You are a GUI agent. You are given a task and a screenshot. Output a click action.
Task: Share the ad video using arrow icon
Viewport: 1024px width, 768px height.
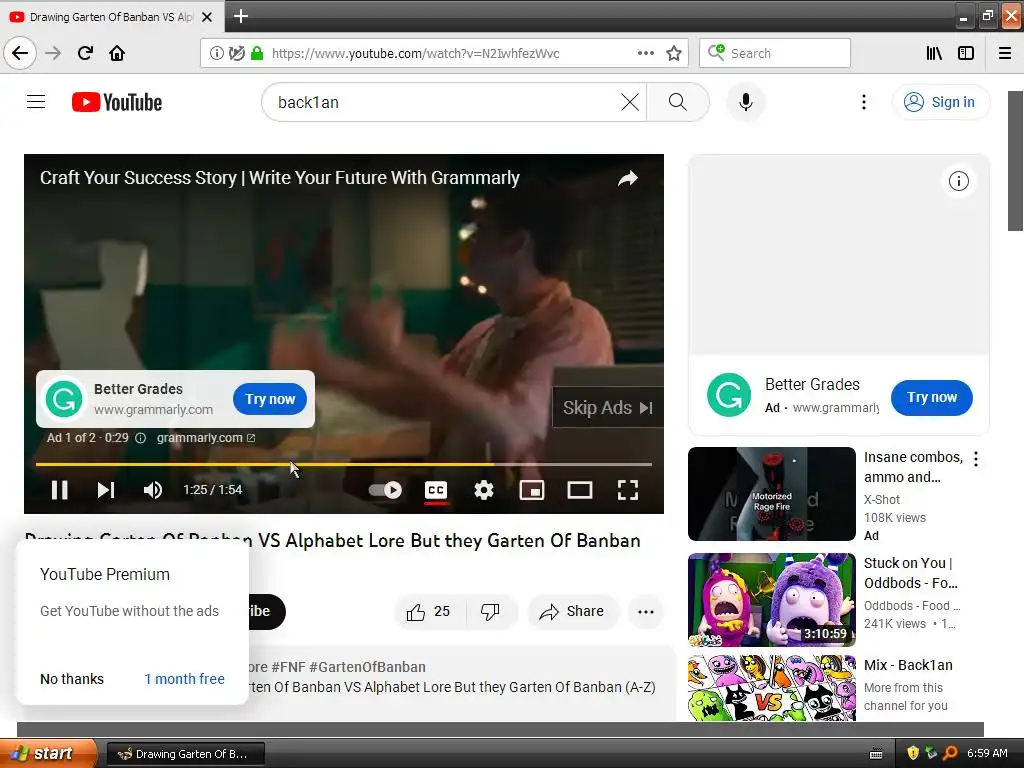628,178
